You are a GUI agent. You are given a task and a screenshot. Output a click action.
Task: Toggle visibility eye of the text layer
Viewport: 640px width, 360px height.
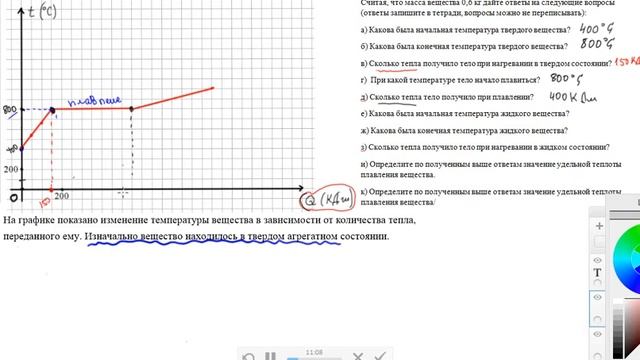click(x=597, y=260)
